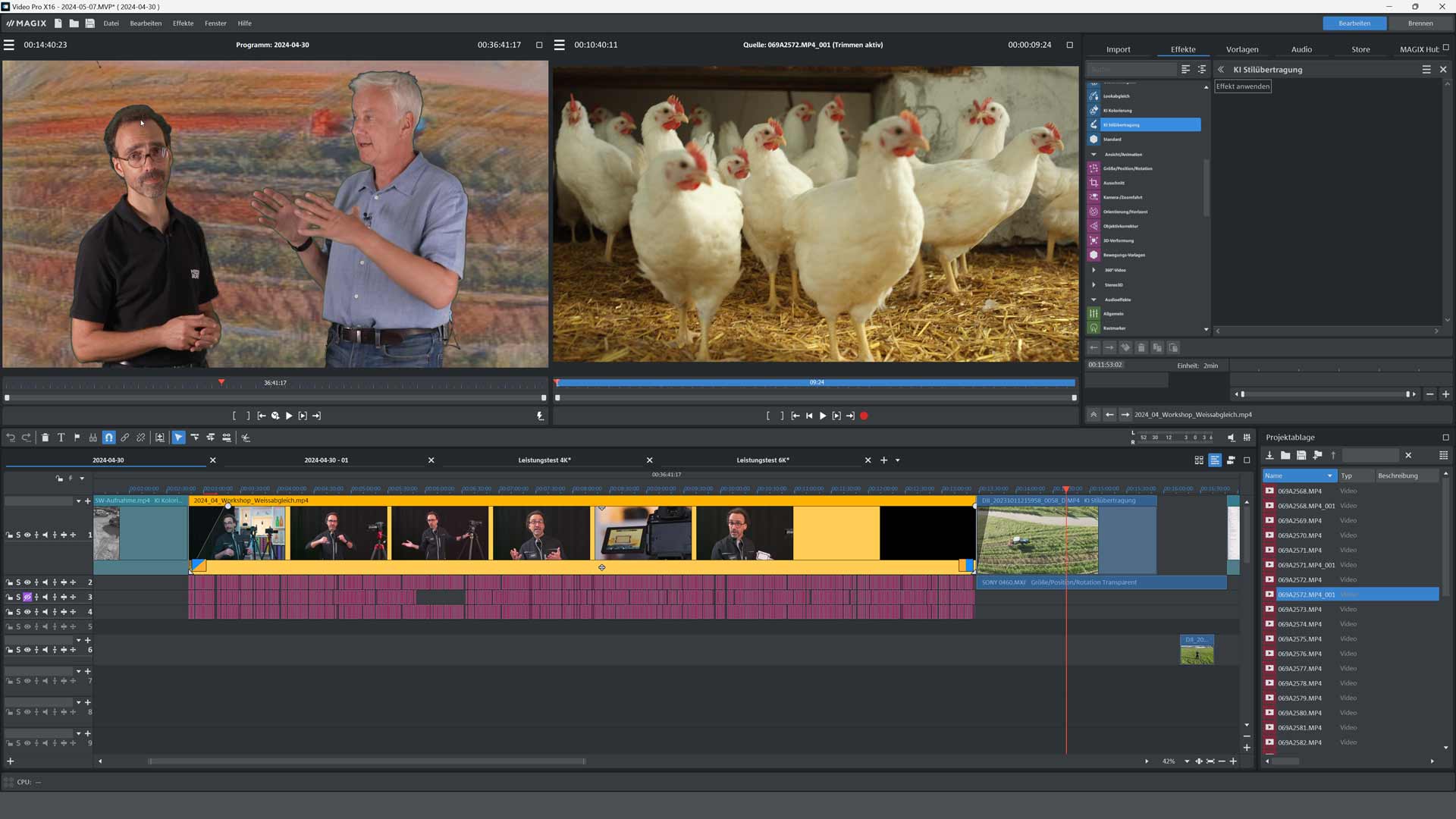
Task: Toggle solo S on track 2
Action: [x=18, y=582]
